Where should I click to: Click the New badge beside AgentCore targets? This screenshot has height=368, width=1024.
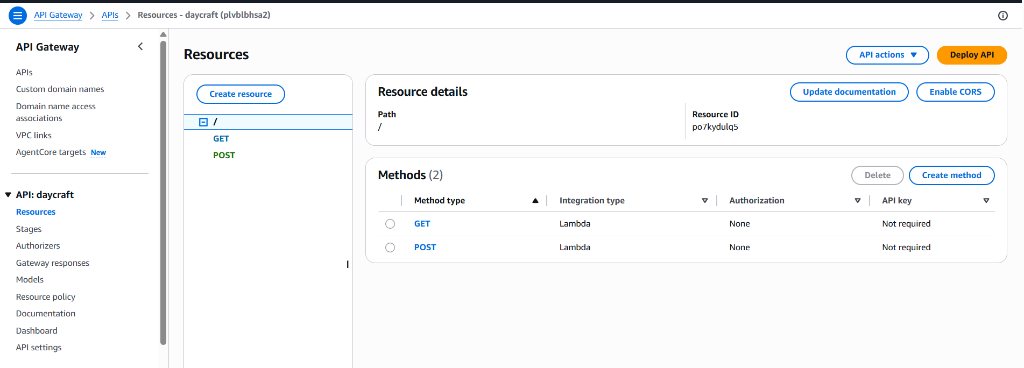point(98,153)
